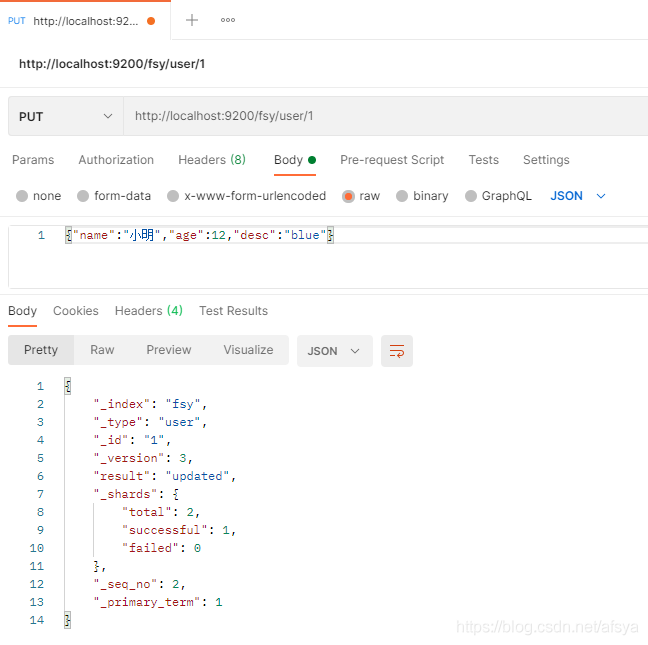Close the unsaved PUT request tab
Screen dimensions: 648x645
tap(151, 20)
